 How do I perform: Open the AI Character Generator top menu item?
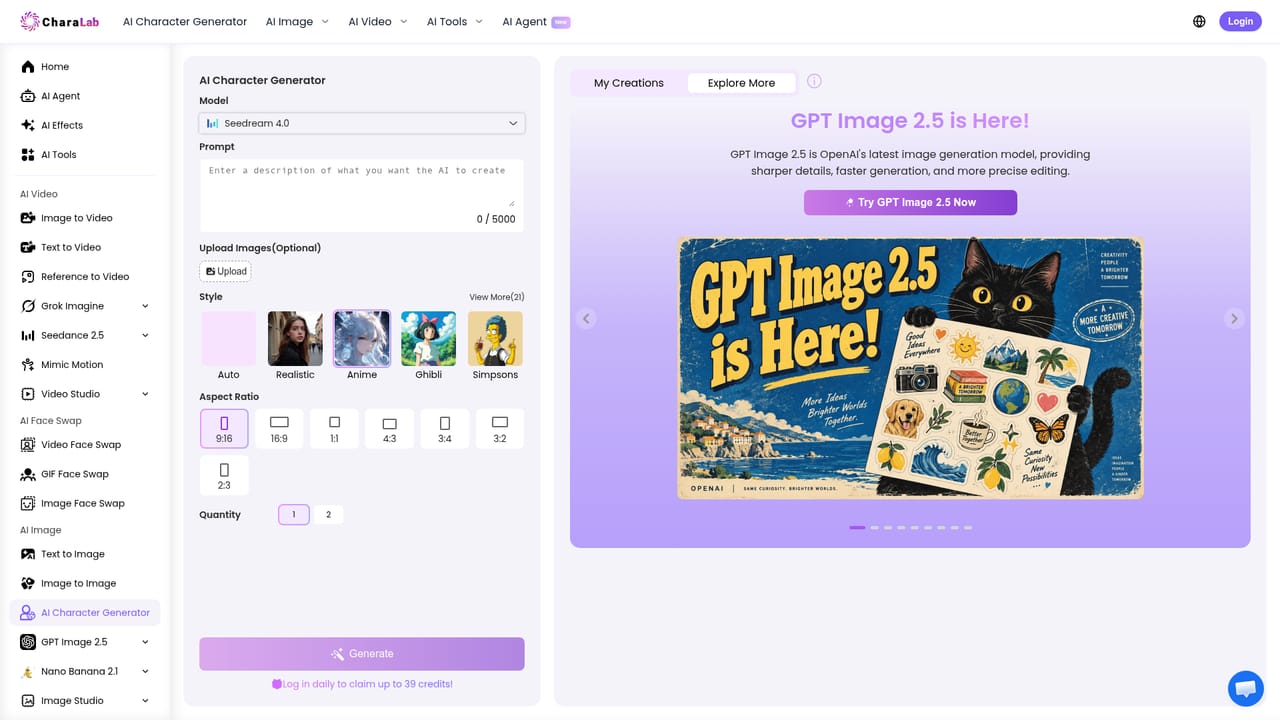tap(185, 21)
